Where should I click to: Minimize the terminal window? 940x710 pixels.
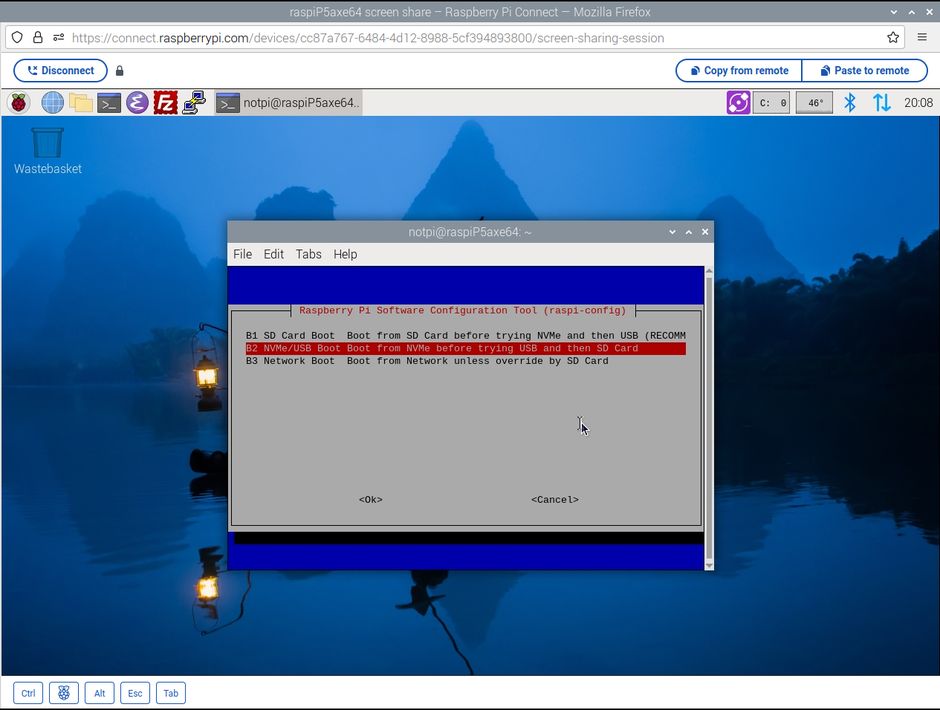(x=672, y=231)
